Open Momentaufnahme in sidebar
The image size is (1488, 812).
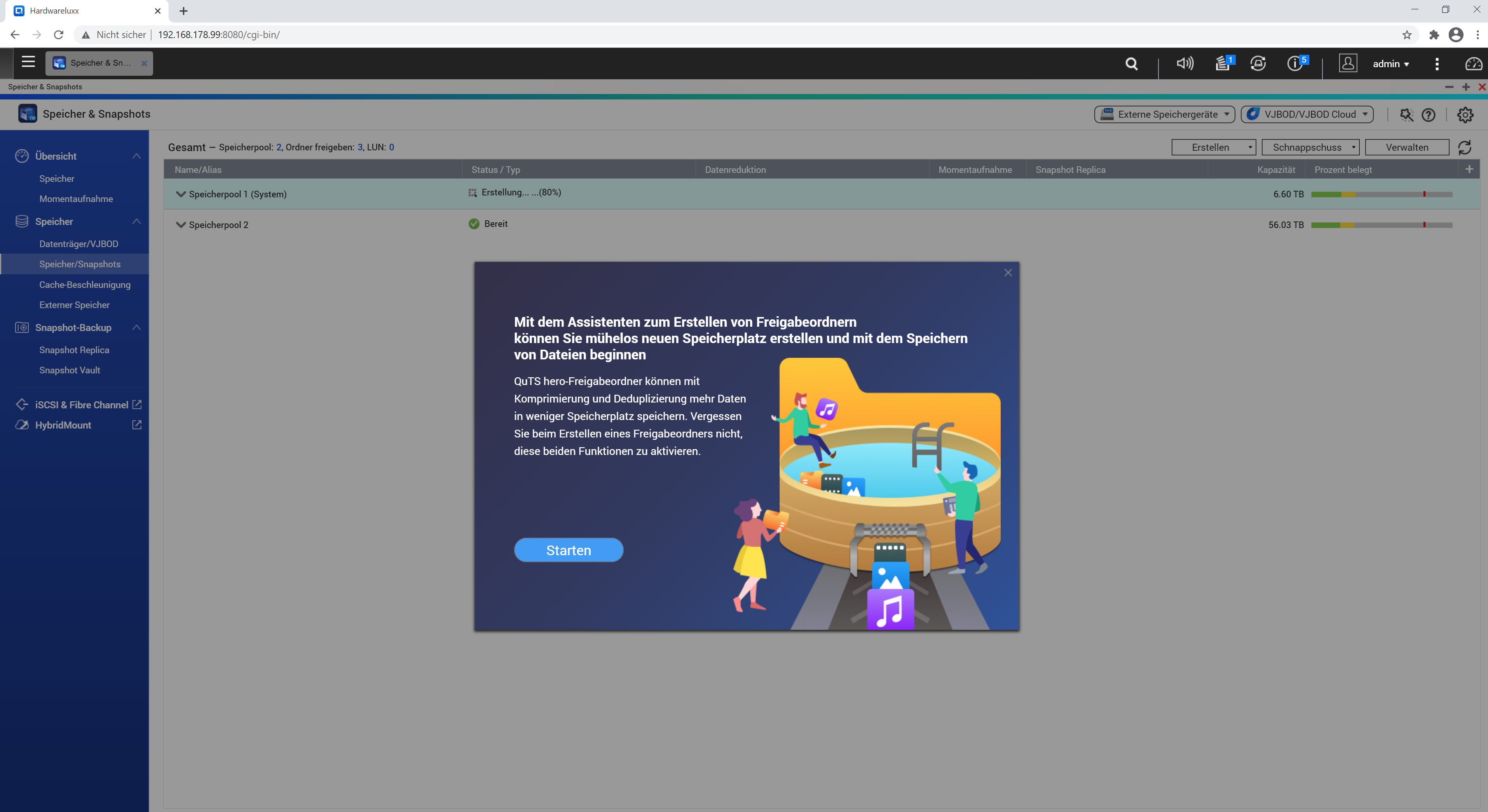76,199
